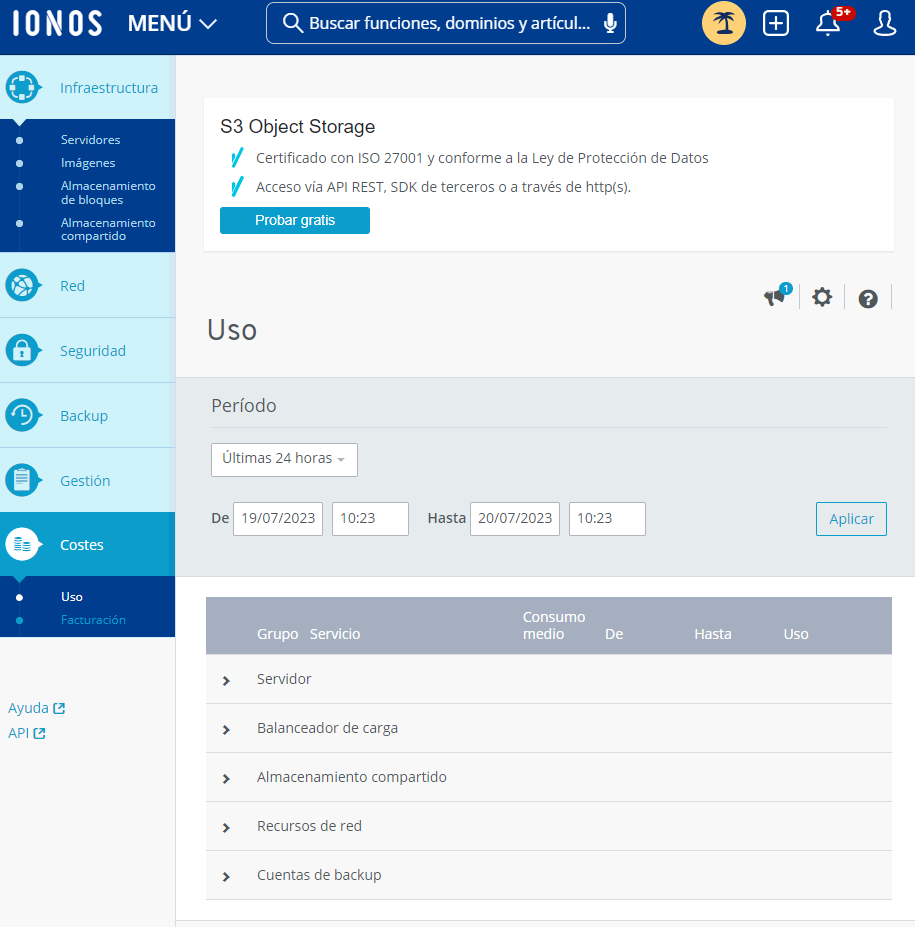Open the MENÚ dropdown
The height and width of the screenshot is (927, 915).
(x=172, y=24)
